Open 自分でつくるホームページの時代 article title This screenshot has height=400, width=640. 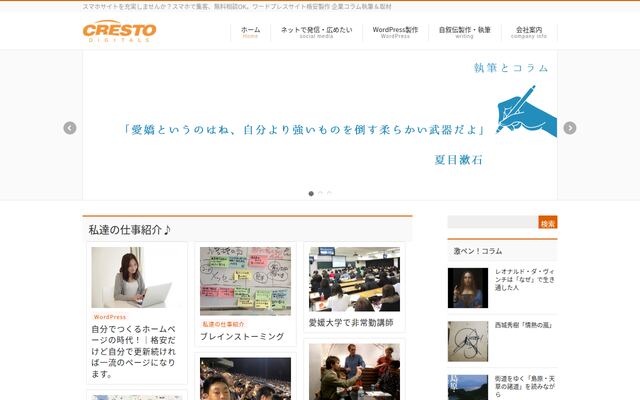coord(133,351)
